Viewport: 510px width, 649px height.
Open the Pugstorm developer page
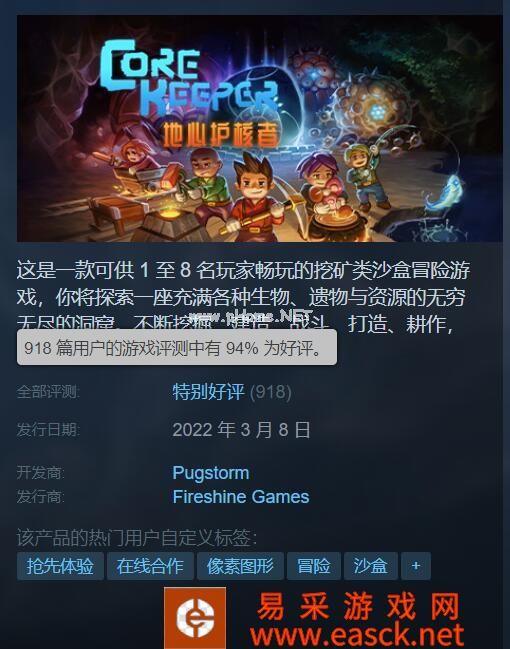pos(211,473)
